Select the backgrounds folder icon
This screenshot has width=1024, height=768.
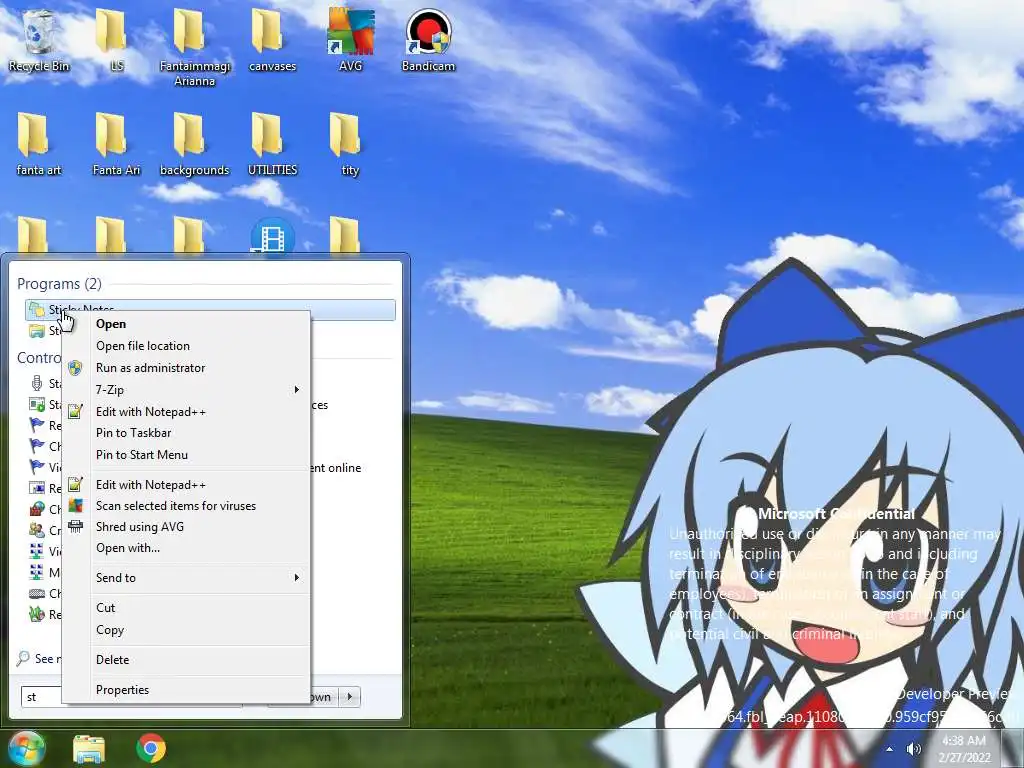coord(195,144)
